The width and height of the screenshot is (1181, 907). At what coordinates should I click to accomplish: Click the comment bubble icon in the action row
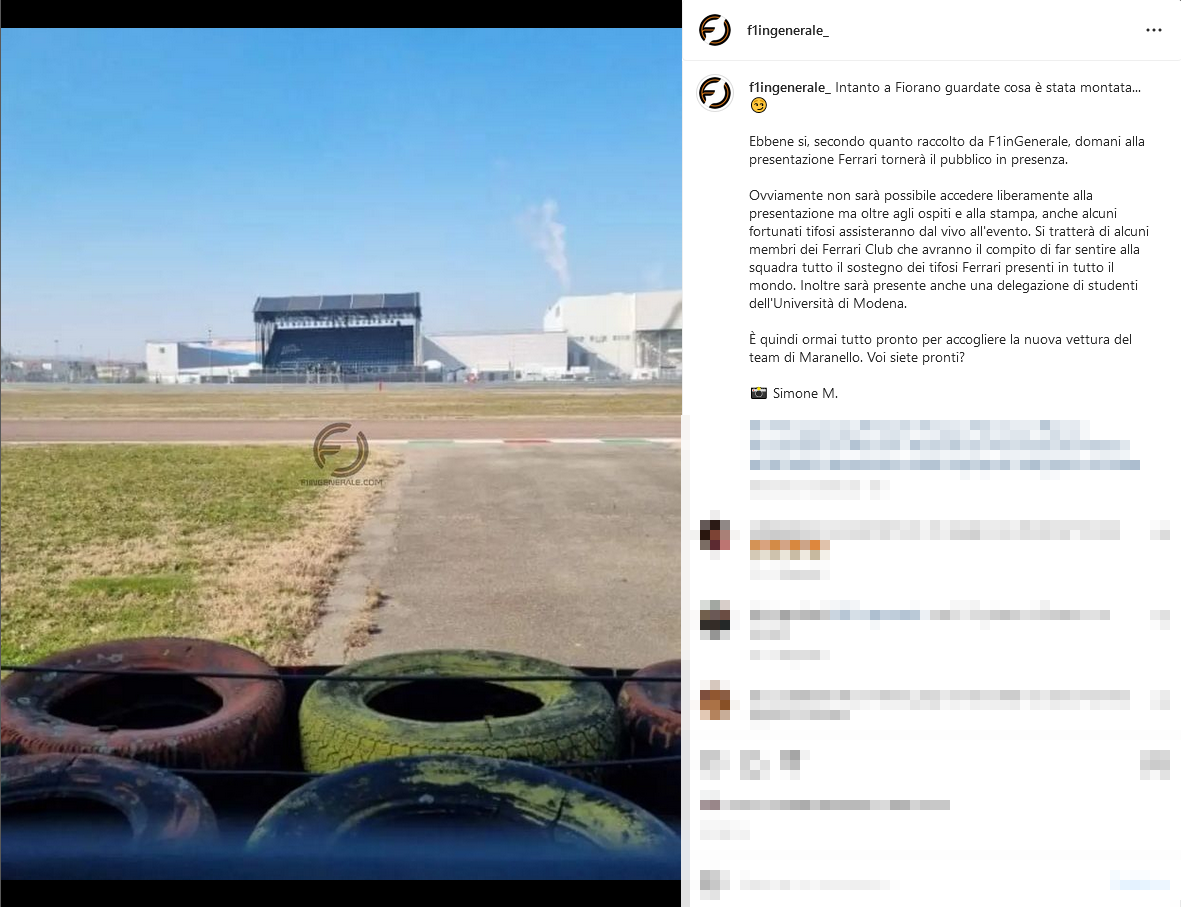(x=754, y=764)
